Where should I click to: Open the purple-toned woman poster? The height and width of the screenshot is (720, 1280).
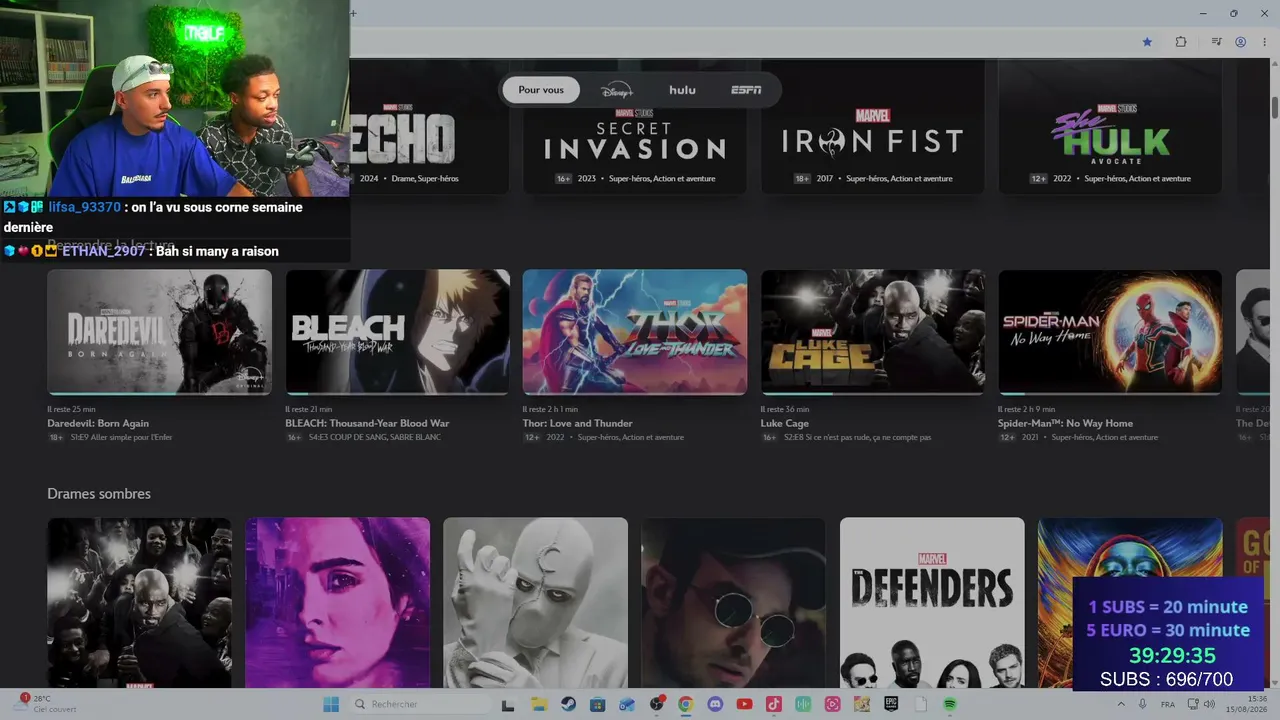click(338, 603)
